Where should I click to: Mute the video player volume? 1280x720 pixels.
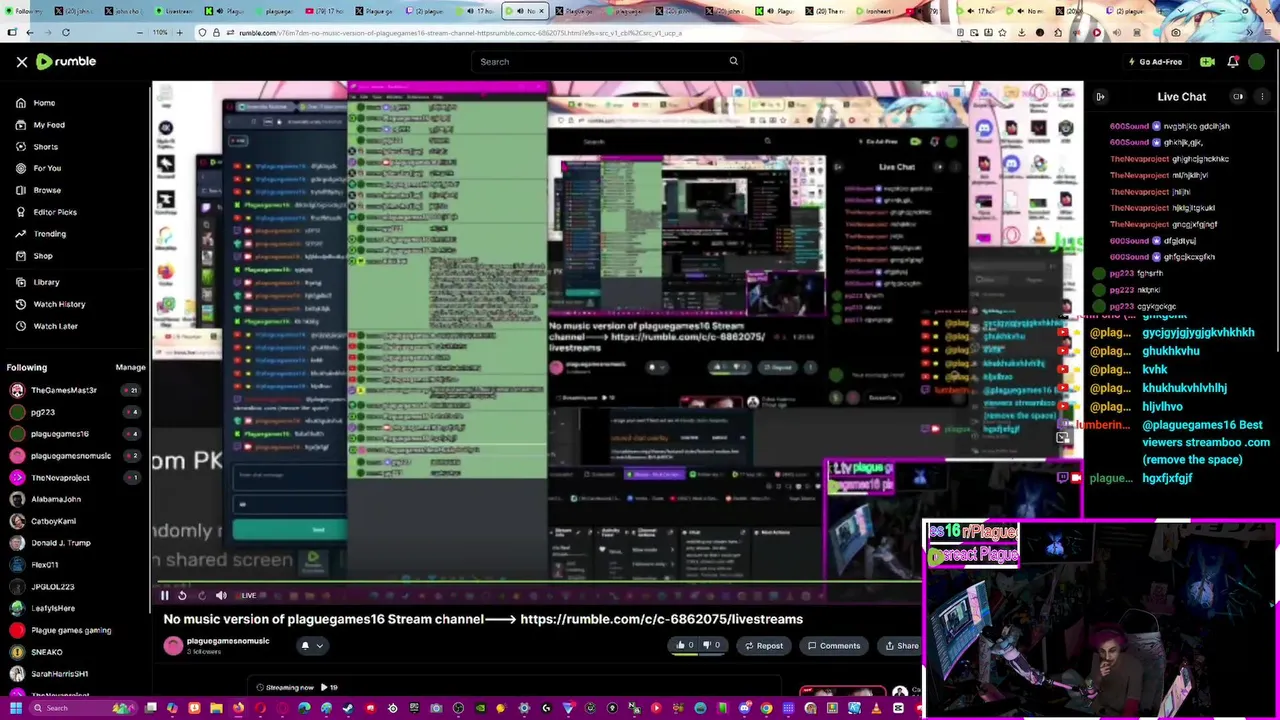[x=221, y=596]
